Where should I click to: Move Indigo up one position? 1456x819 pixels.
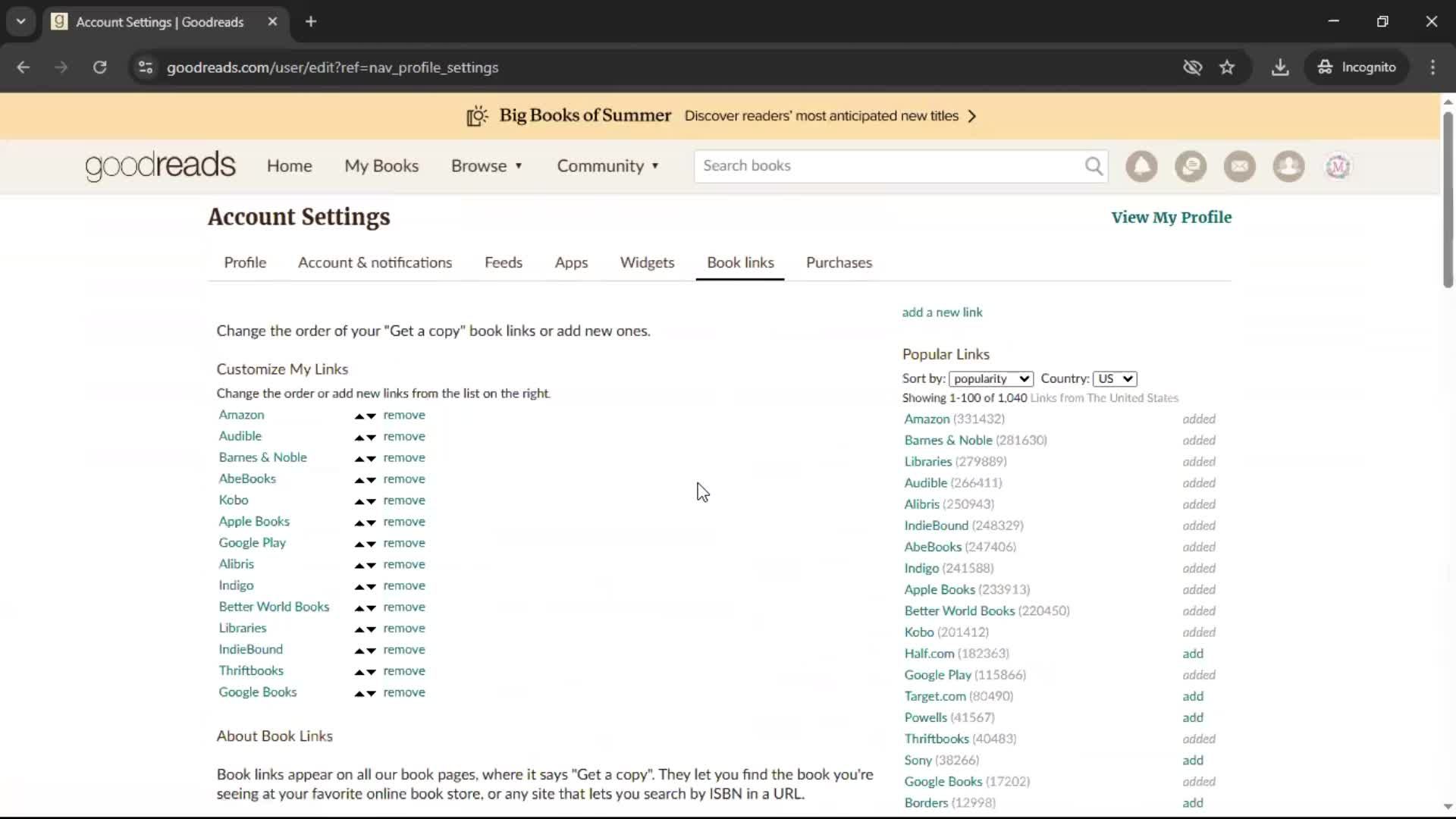click(x=359, y=586)
